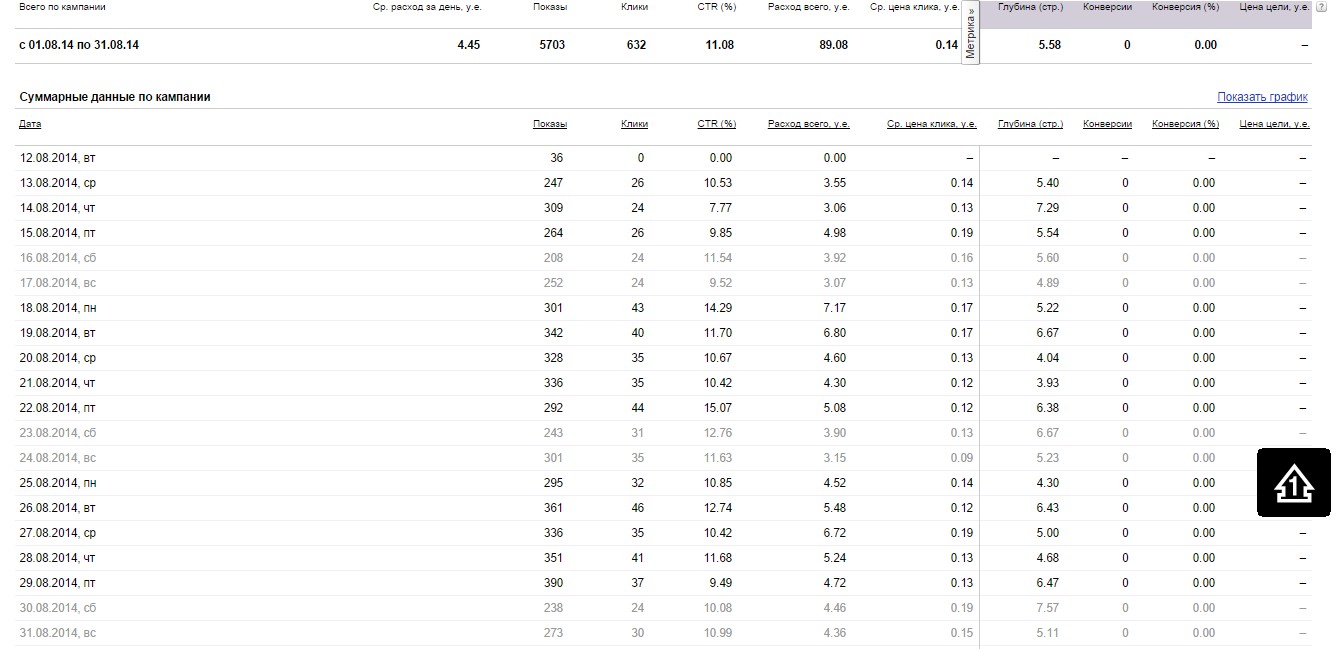The height and width of the screenshot is (649, 1337).
Task: Sort by Расход всего column header
Action: pos(808,124)
